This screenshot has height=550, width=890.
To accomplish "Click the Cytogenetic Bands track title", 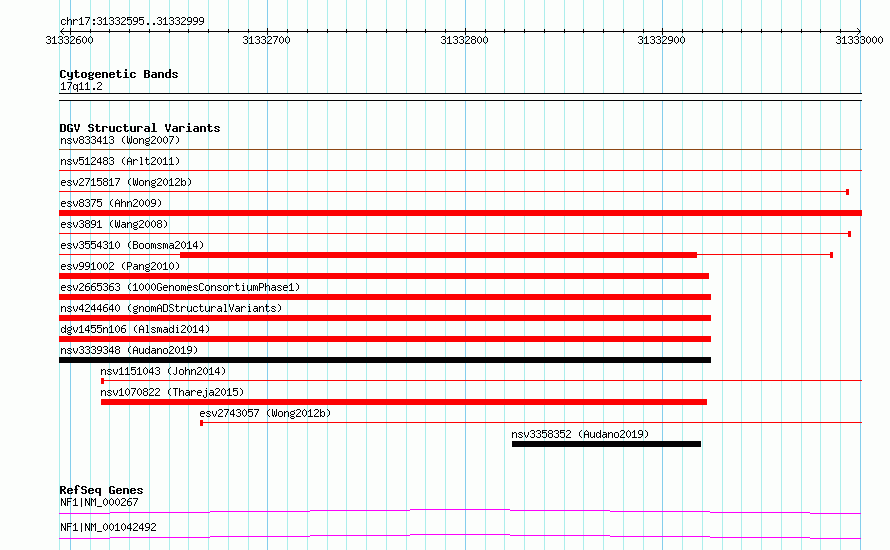I will (119, 74).
